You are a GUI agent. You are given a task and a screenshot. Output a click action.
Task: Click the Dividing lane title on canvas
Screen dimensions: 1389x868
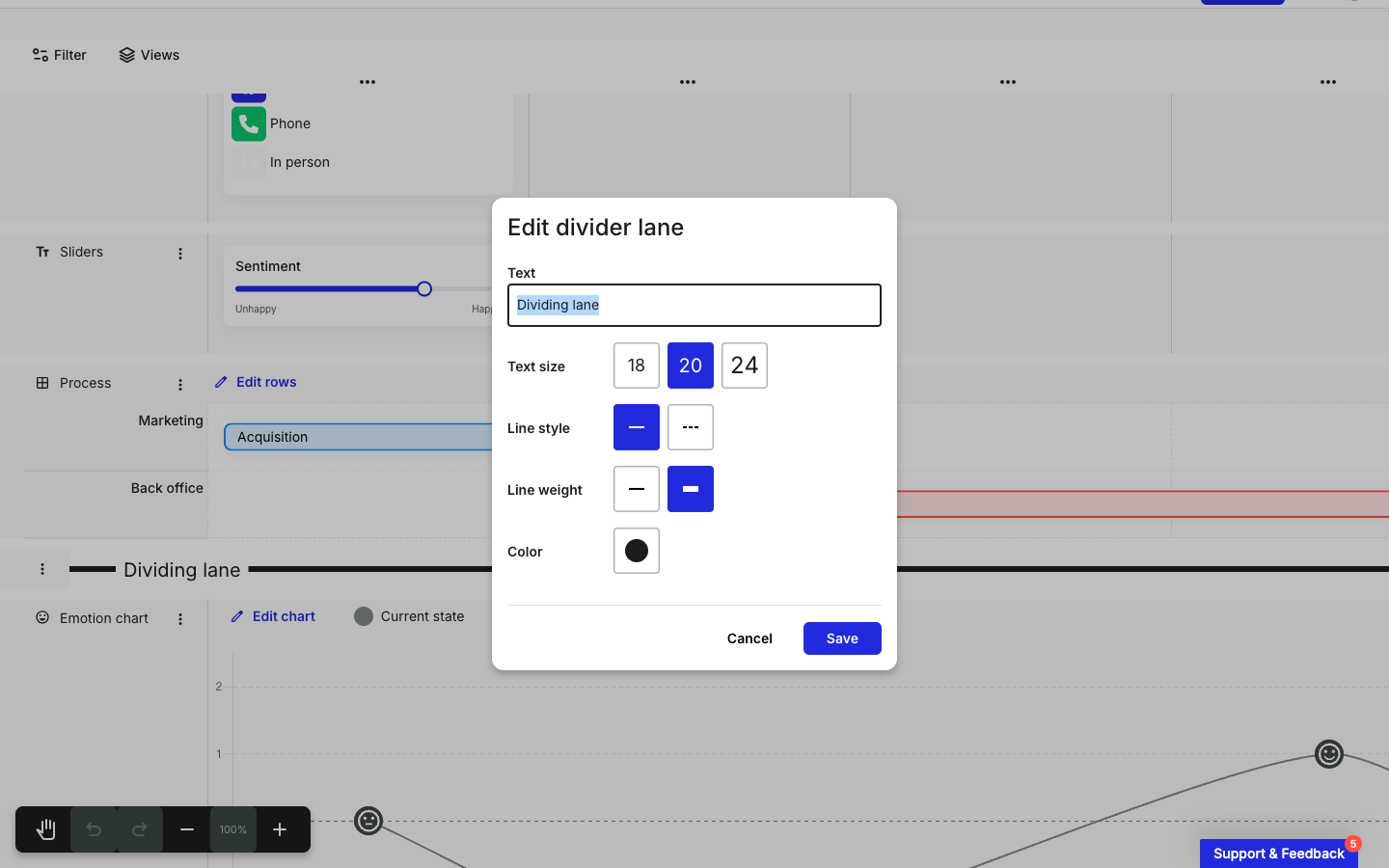pyautogui.click(x=182, y=570)
